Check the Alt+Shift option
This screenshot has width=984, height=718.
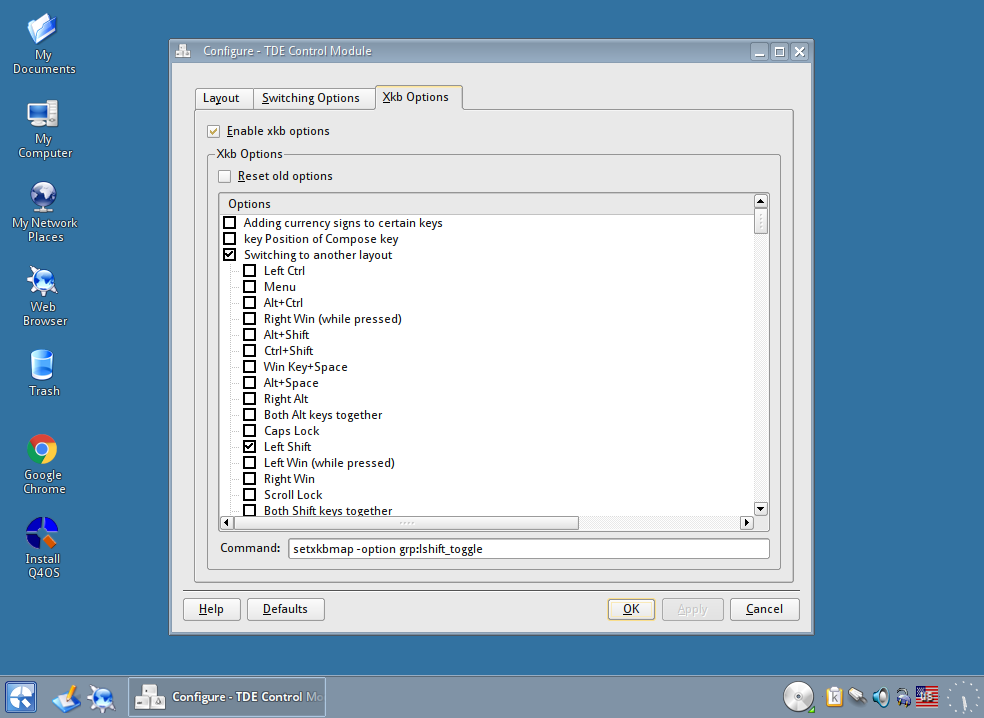pos(250,335)
